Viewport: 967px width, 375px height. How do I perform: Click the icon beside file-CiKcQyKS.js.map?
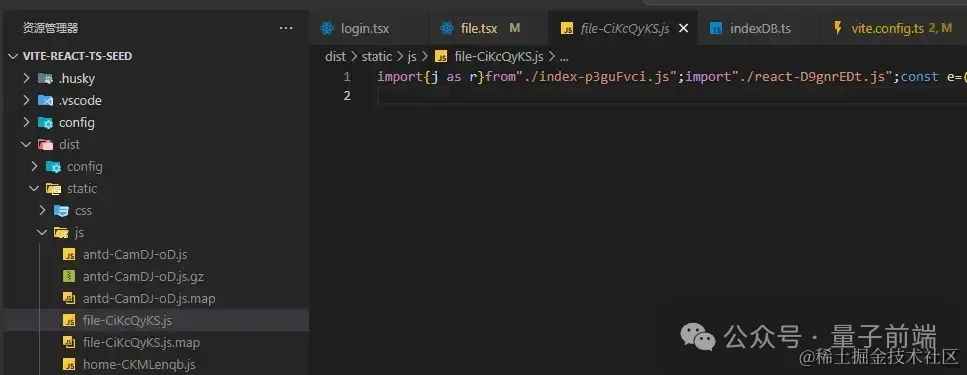click(x=70, y=342)
